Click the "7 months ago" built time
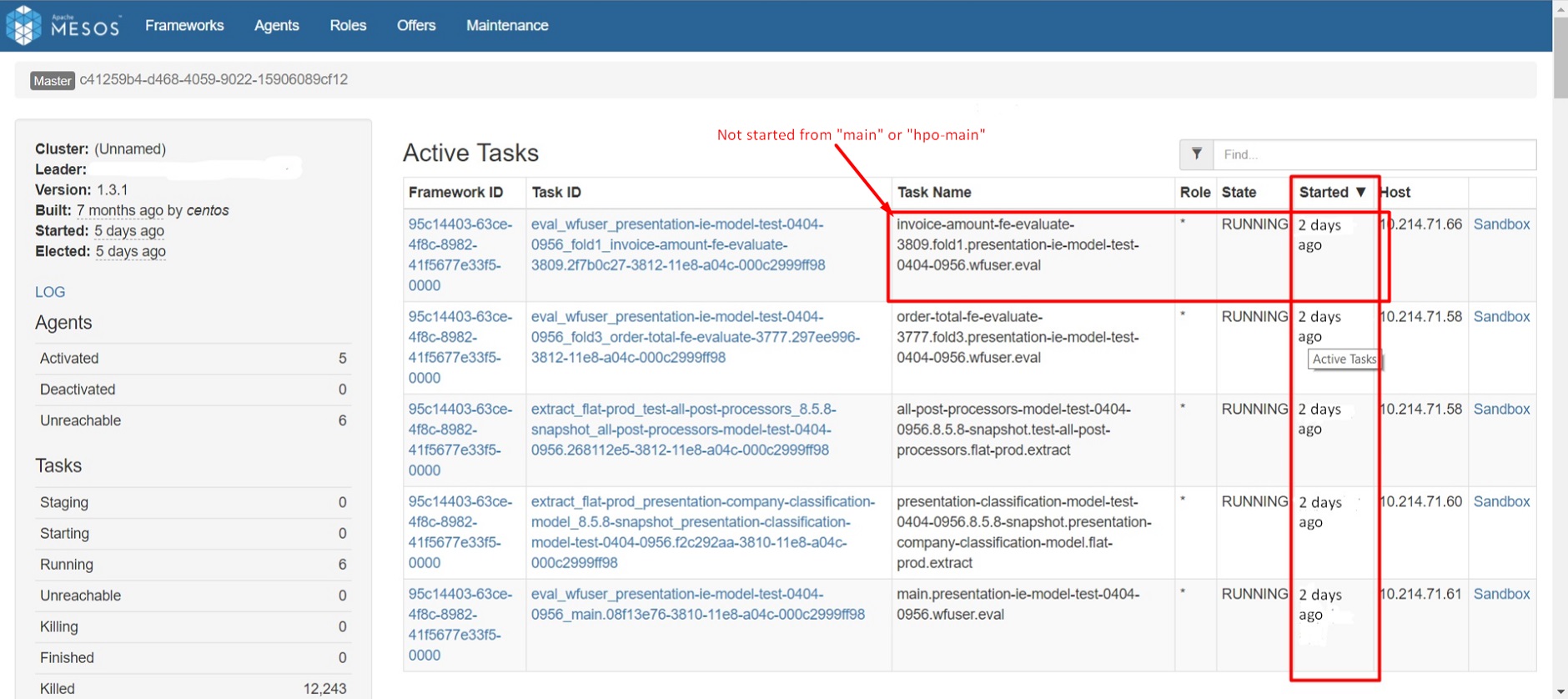The image size is (1568, 699). coord(120,210)
